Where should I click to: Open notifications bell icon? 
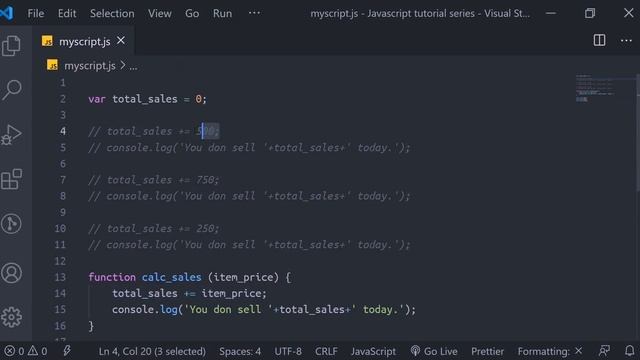(x=629, y=351)
